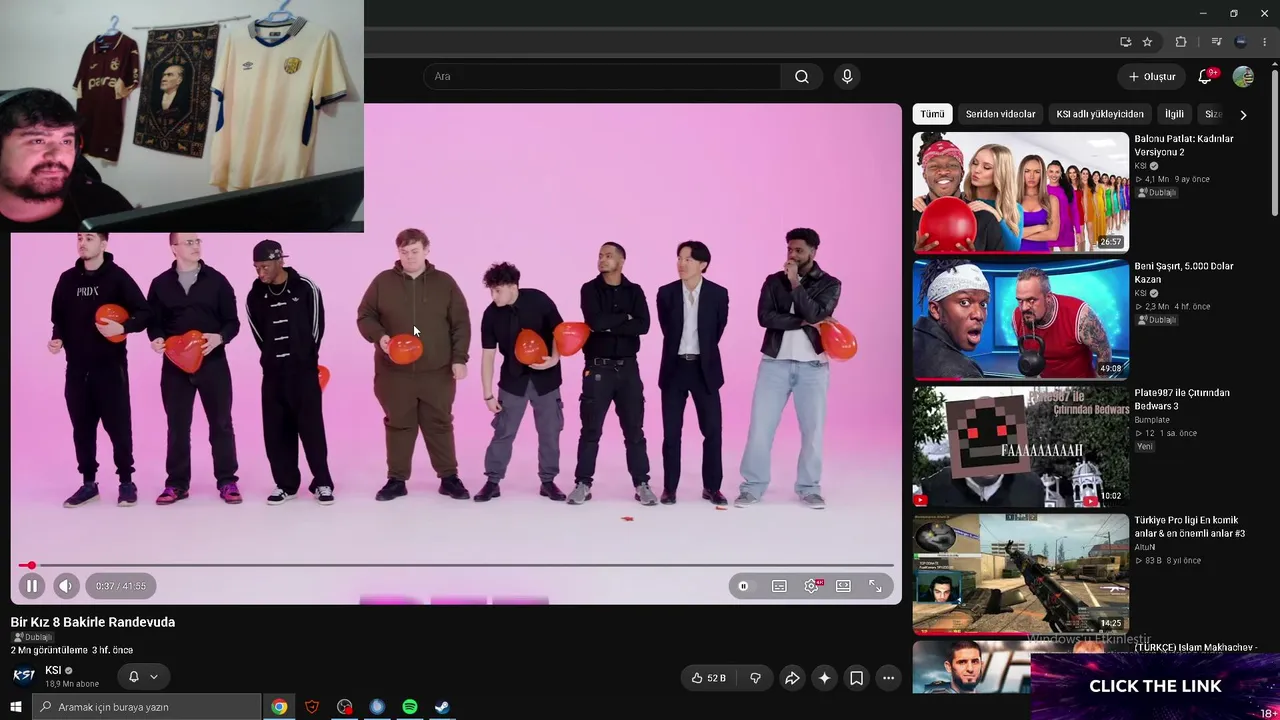
Task: Click the magnifier search button
Action: (x=802, y=77)
